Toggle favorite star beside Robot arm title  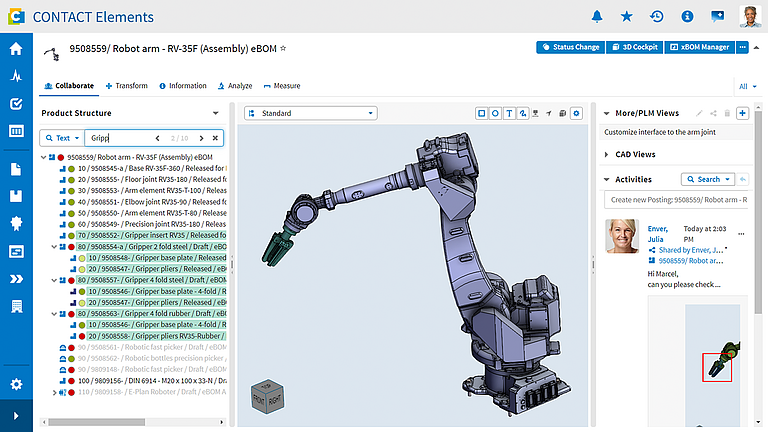[x=283, y=48]
